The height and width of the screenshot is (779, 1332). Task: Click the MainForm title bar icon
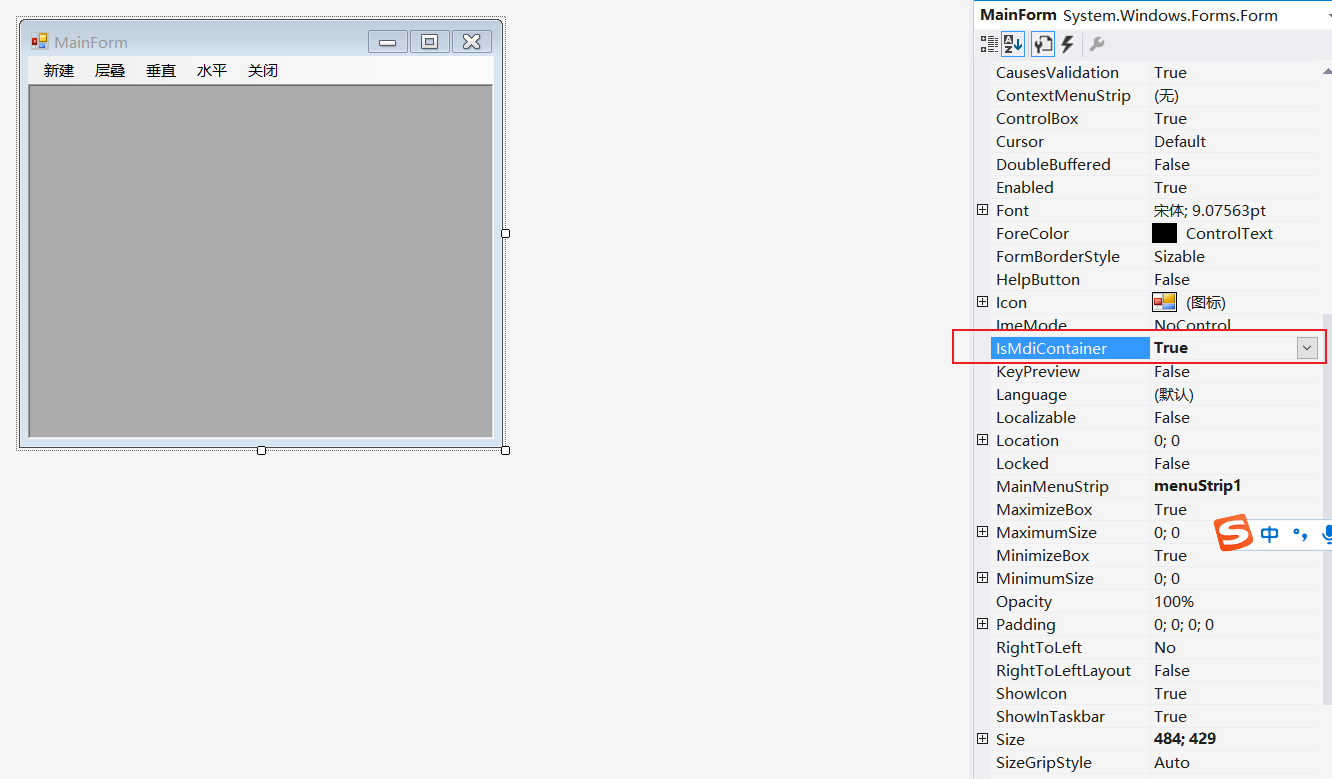point(40,42)
